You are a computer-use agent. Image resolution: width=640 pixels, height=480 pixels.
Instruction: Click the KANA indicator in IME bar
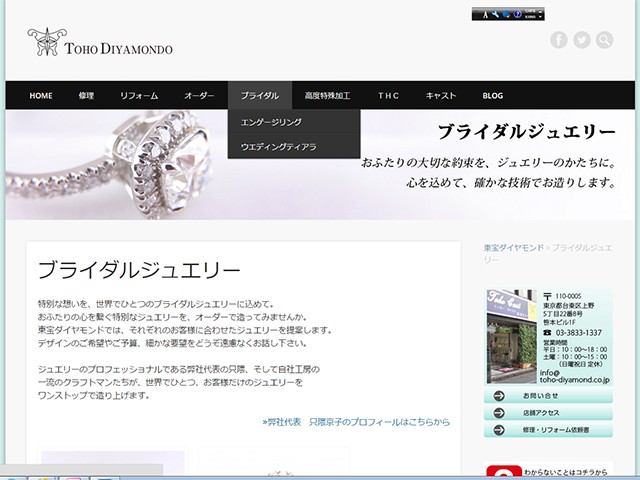(530, 17)
